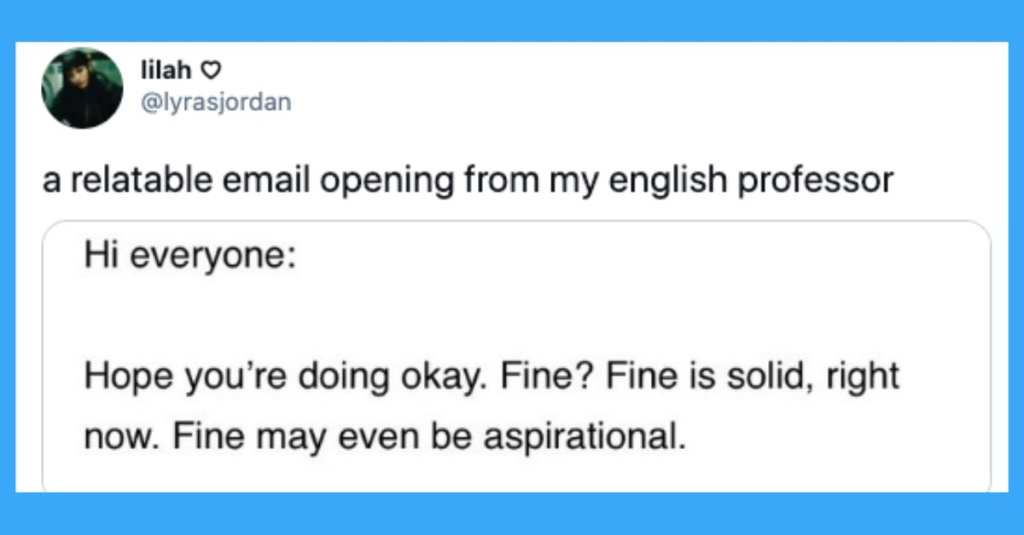1024x535 pixels.
Task: Open lilah's profile picture avatar
Action: click(82, 88)
